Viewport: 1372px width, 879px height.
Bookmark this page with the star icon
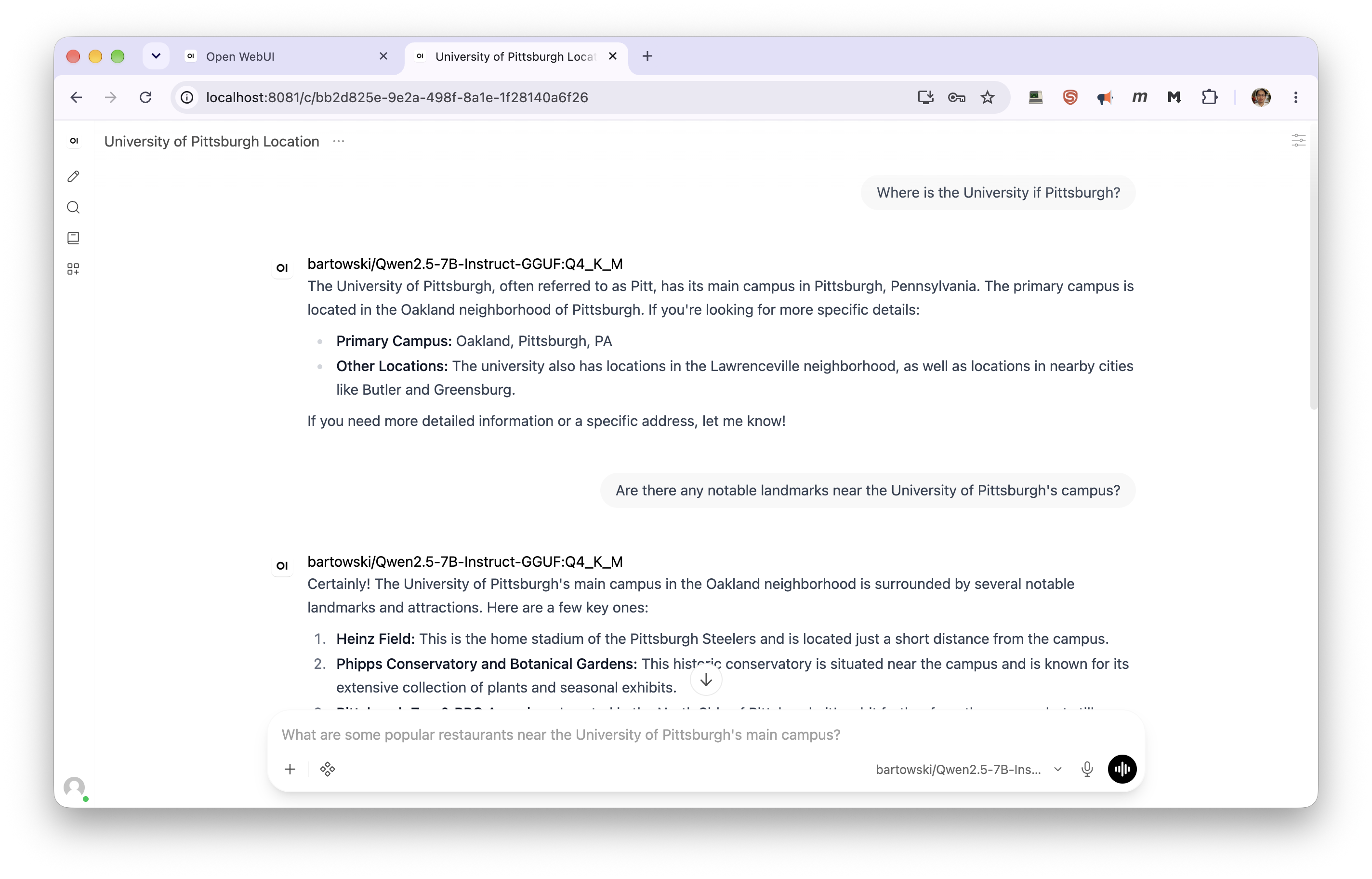(987, 98)
